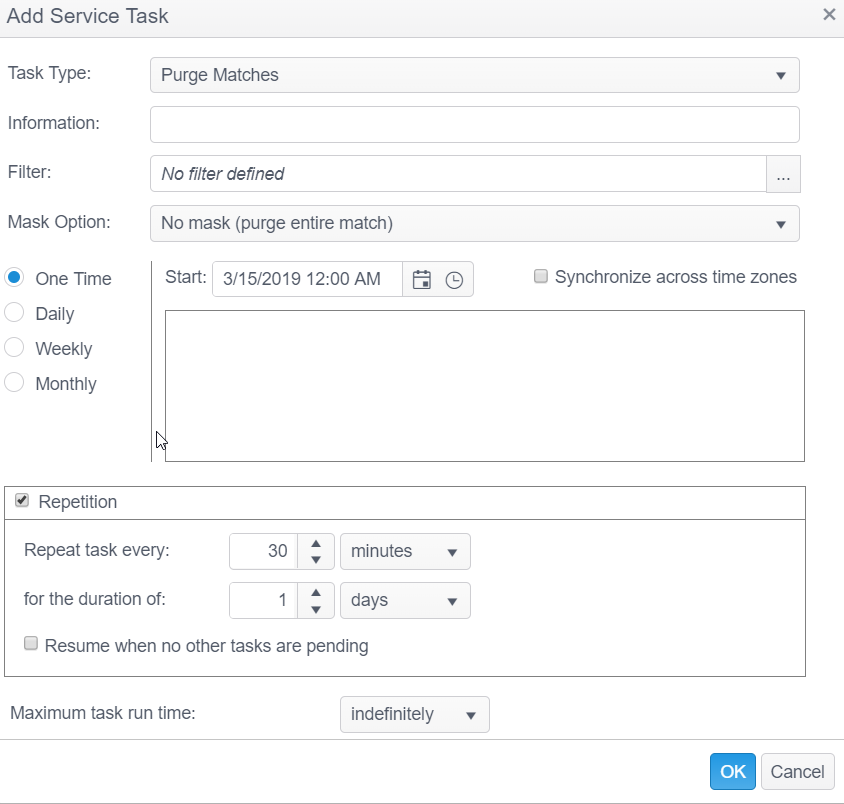Open the Maximum task run time dropdown
Screen dimensions: 844x804
(x=414, y=715)
